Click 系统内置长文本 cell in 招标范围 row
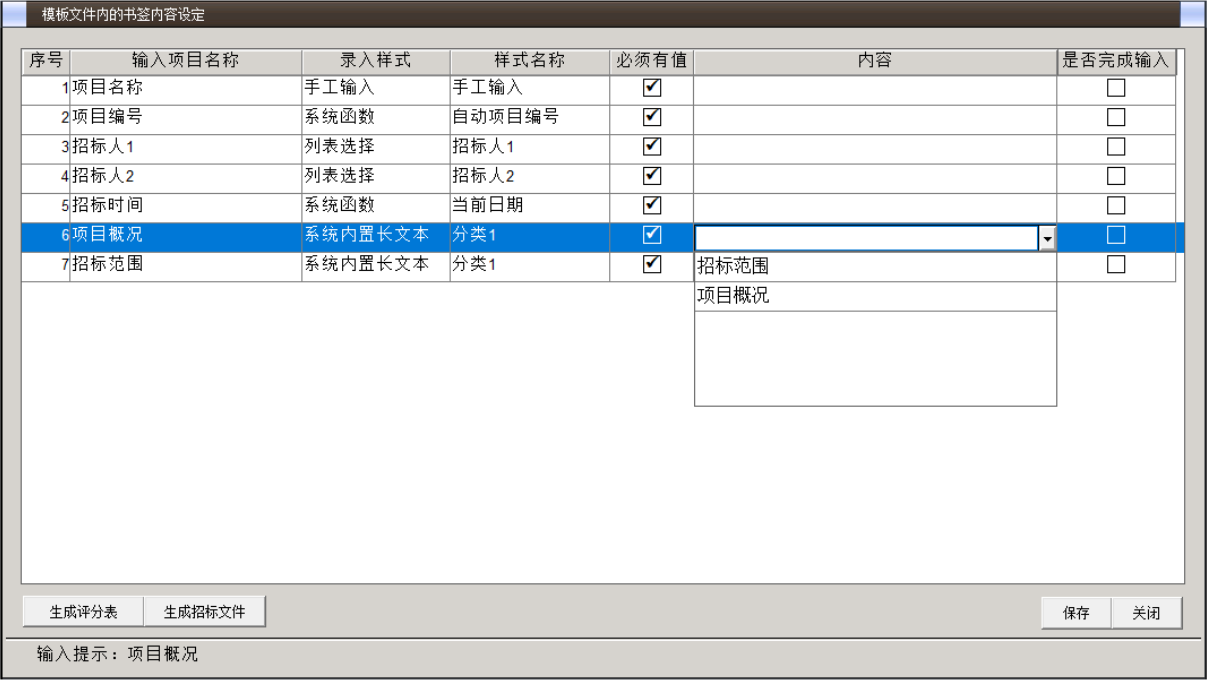1207x680 pixels. tap(376, 266)
